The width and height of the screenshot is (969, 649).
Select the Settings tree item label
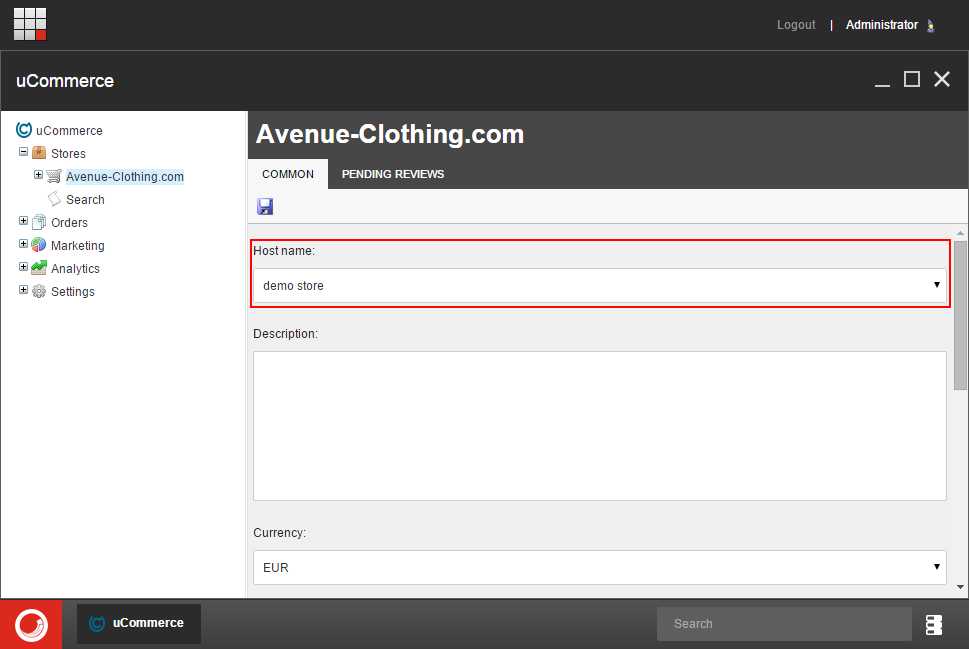[73, 292]
